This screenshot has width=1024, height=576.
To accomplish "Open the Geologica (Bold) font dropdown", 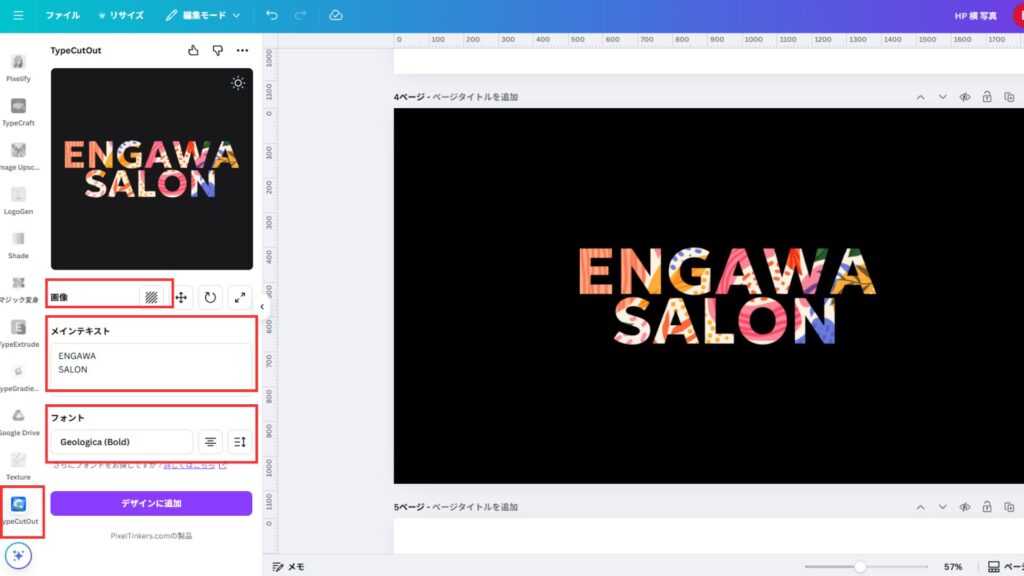I will pos(121,442).
